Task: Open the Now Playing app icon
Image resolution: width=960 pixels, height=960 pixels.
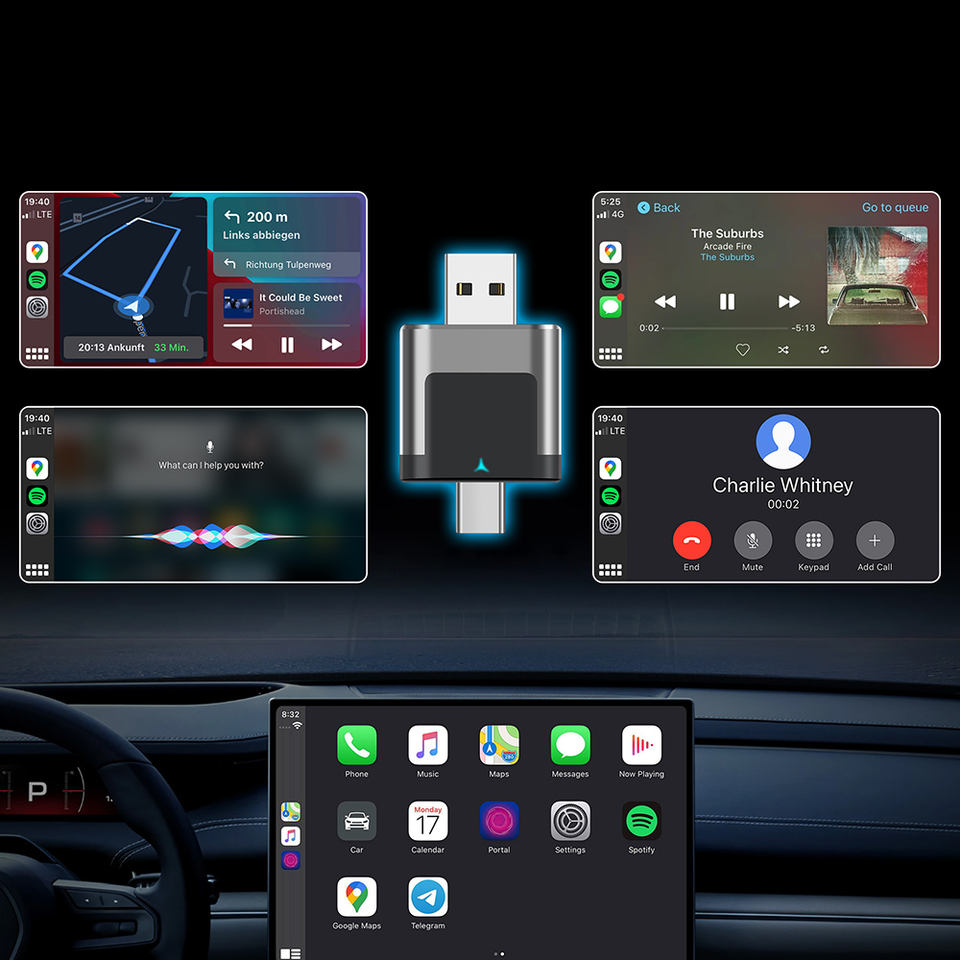Action: (x=641, y=744)
